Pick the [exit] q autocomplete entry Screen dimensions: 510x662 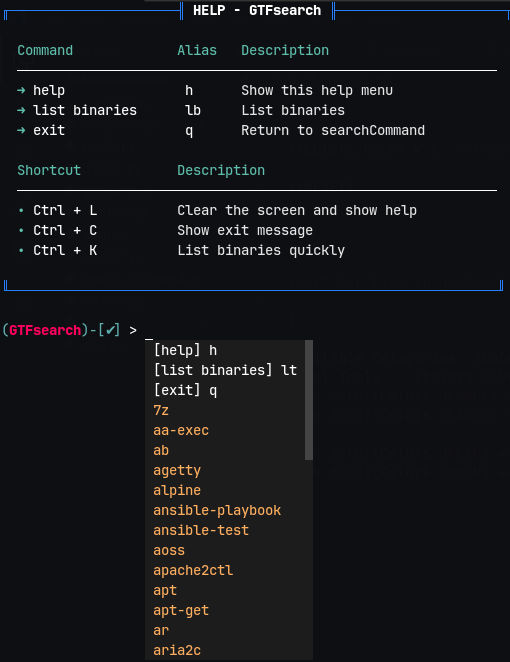click(x=225, y=390)
